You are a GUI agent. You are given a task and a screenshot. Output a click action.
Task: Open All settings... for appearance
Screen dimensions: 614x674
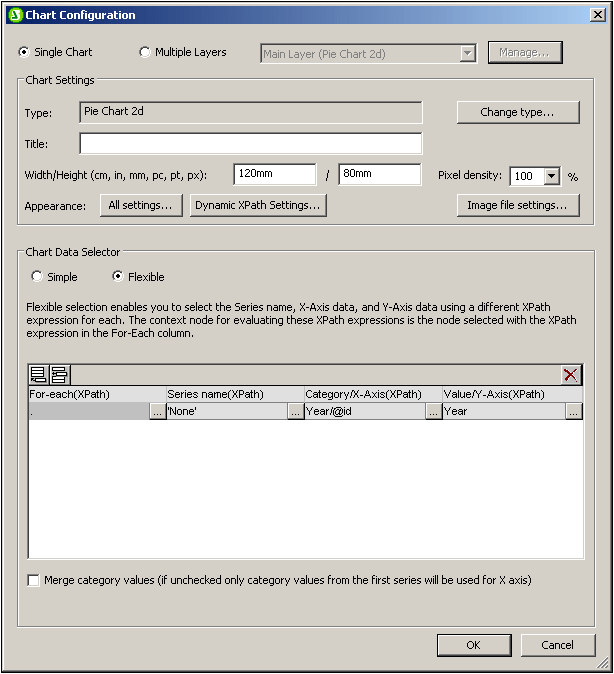click(140, 205)
